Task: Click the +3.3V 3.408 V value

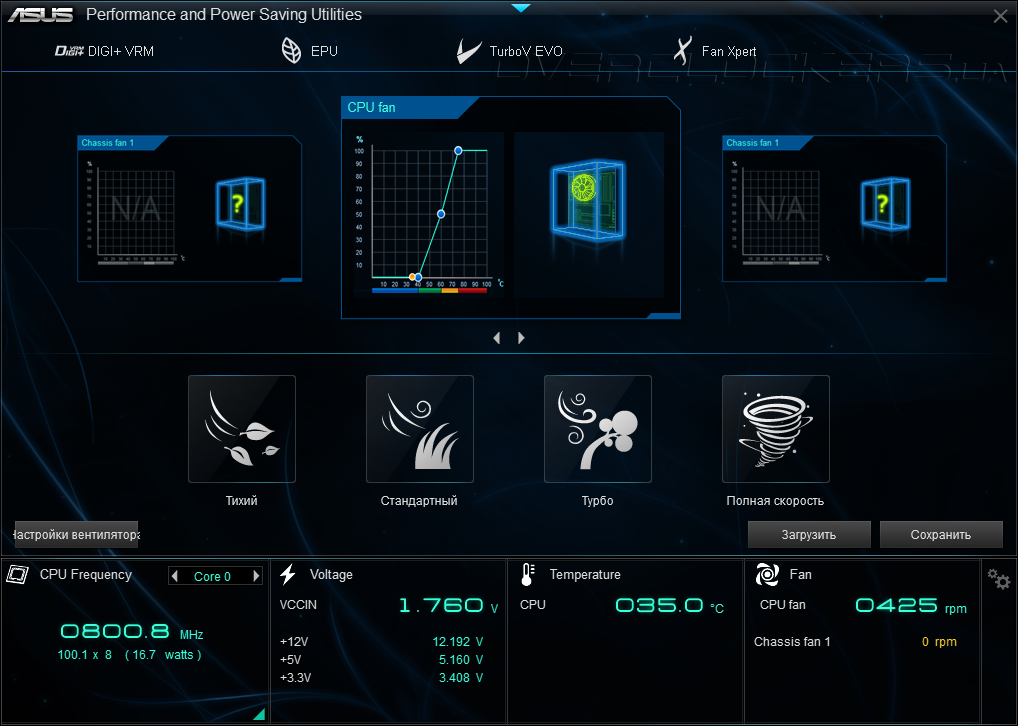Action: pos(461,678)
